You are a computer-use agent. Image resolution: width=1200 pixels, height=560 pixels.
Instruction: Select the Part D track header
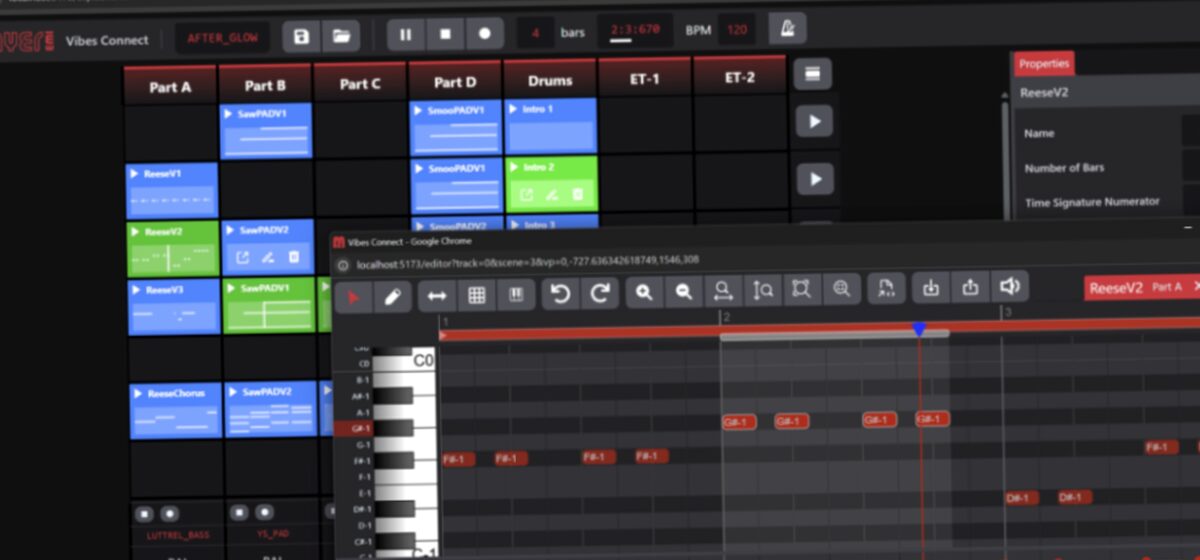(x=455, y=82)
